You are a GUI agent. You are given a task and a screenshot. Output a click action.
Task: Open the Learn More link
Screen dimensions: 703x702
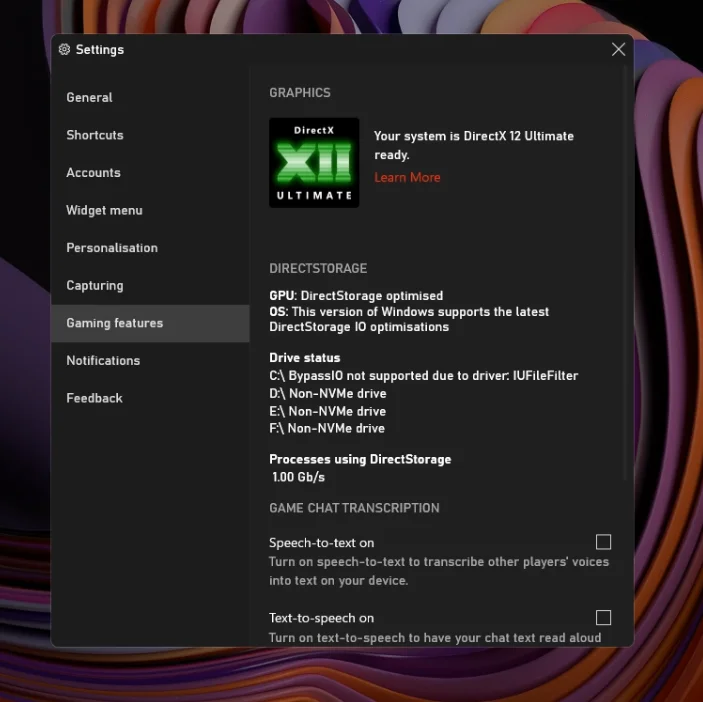coord(407,178)
